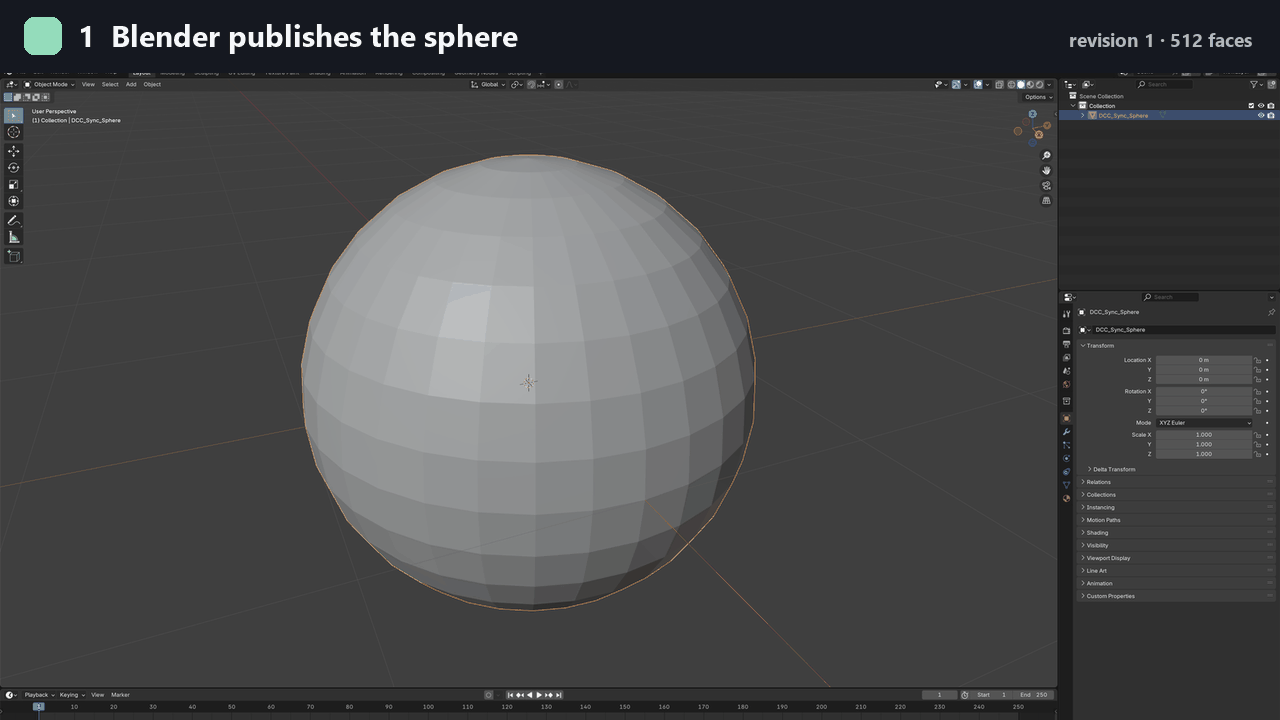Viewport: 1280px width, 720px height.
Task: Open the Physics properties tab
Action: coord(1067,458)
